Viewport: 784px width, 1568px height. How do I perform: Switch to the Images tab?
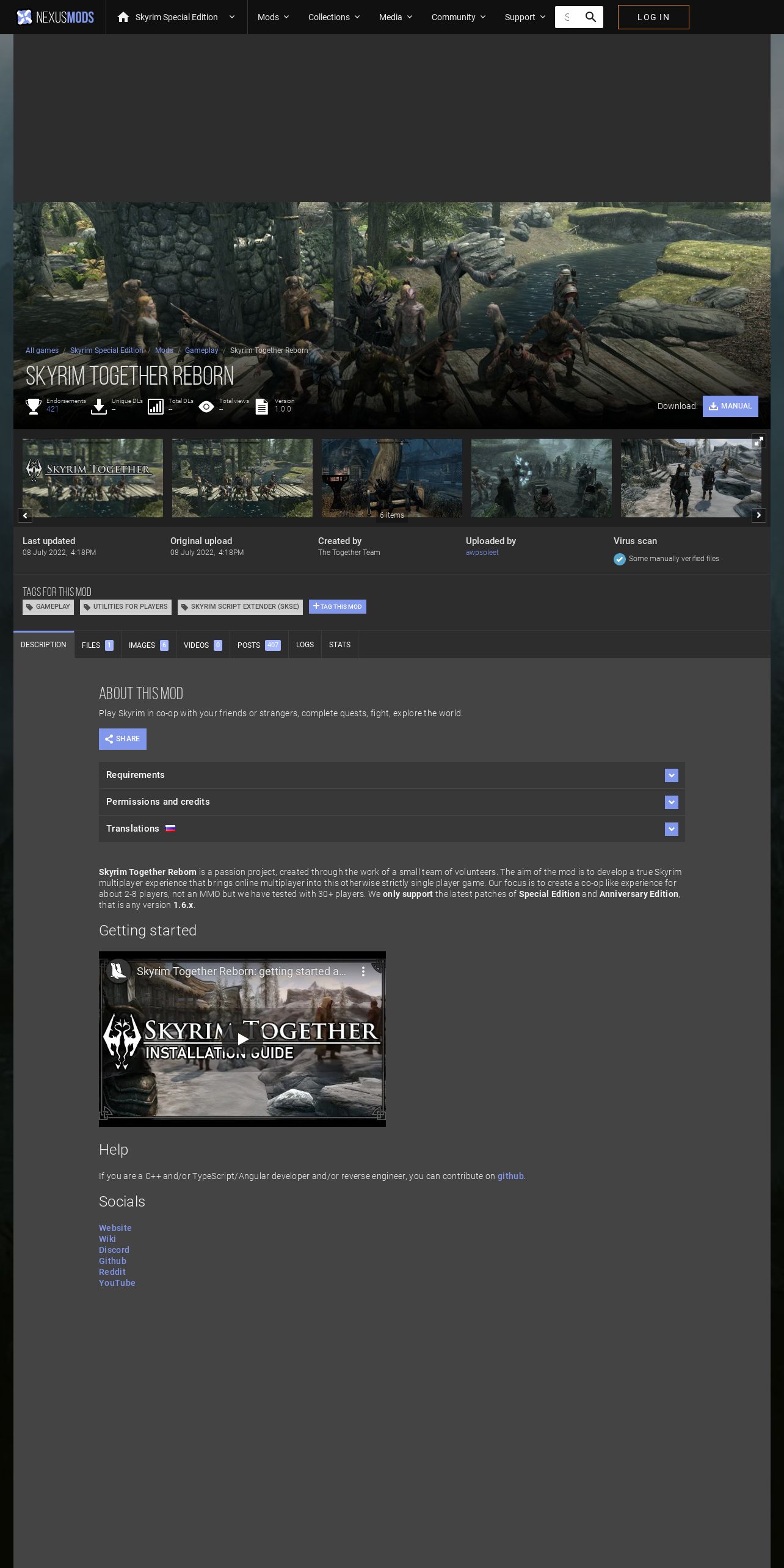click(148, 645)
